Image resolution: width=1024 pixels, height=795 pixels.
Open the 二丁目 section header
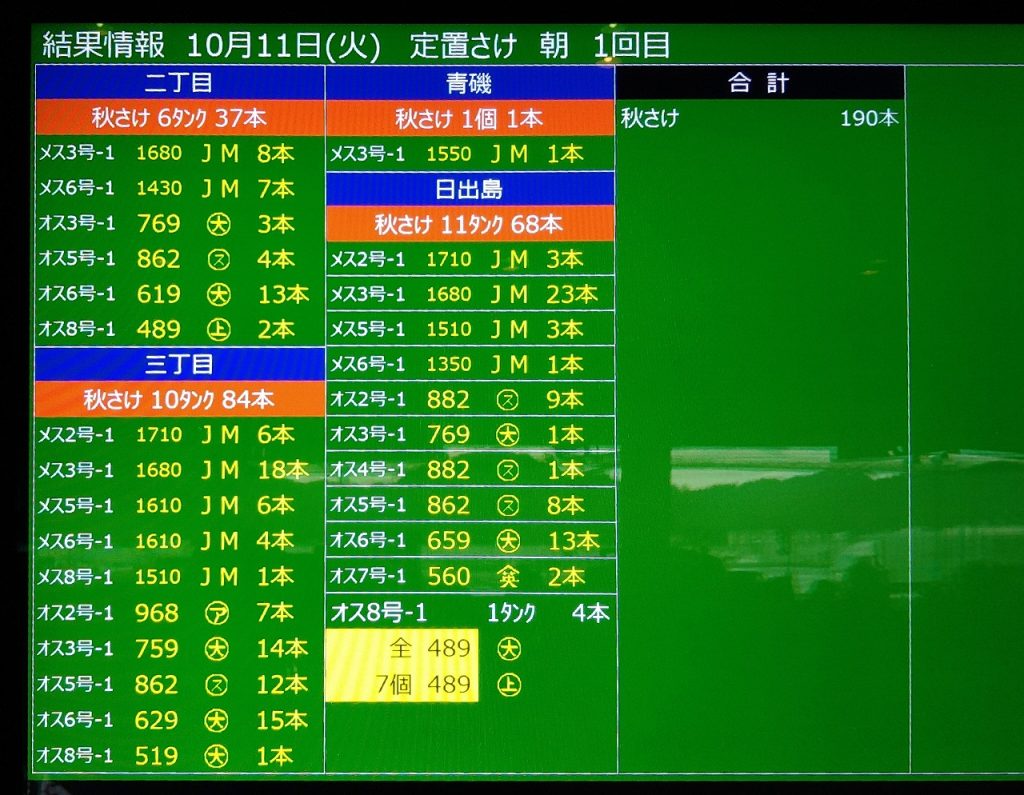(179, 83)
